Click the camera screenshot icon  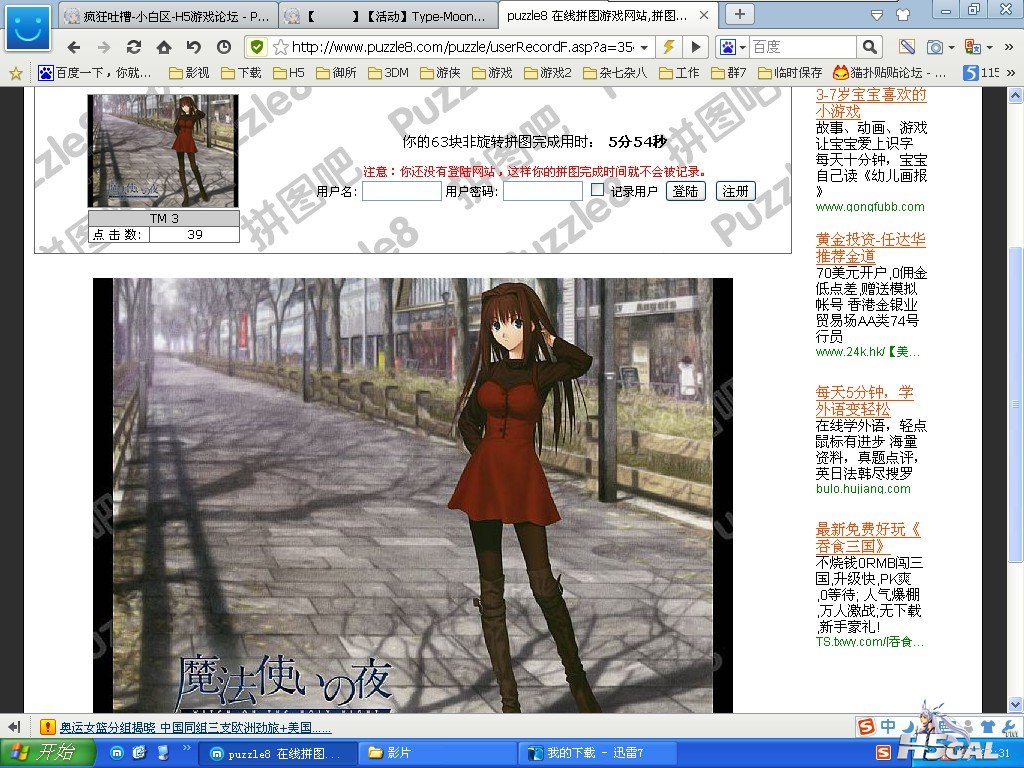[x=935, y=47]
